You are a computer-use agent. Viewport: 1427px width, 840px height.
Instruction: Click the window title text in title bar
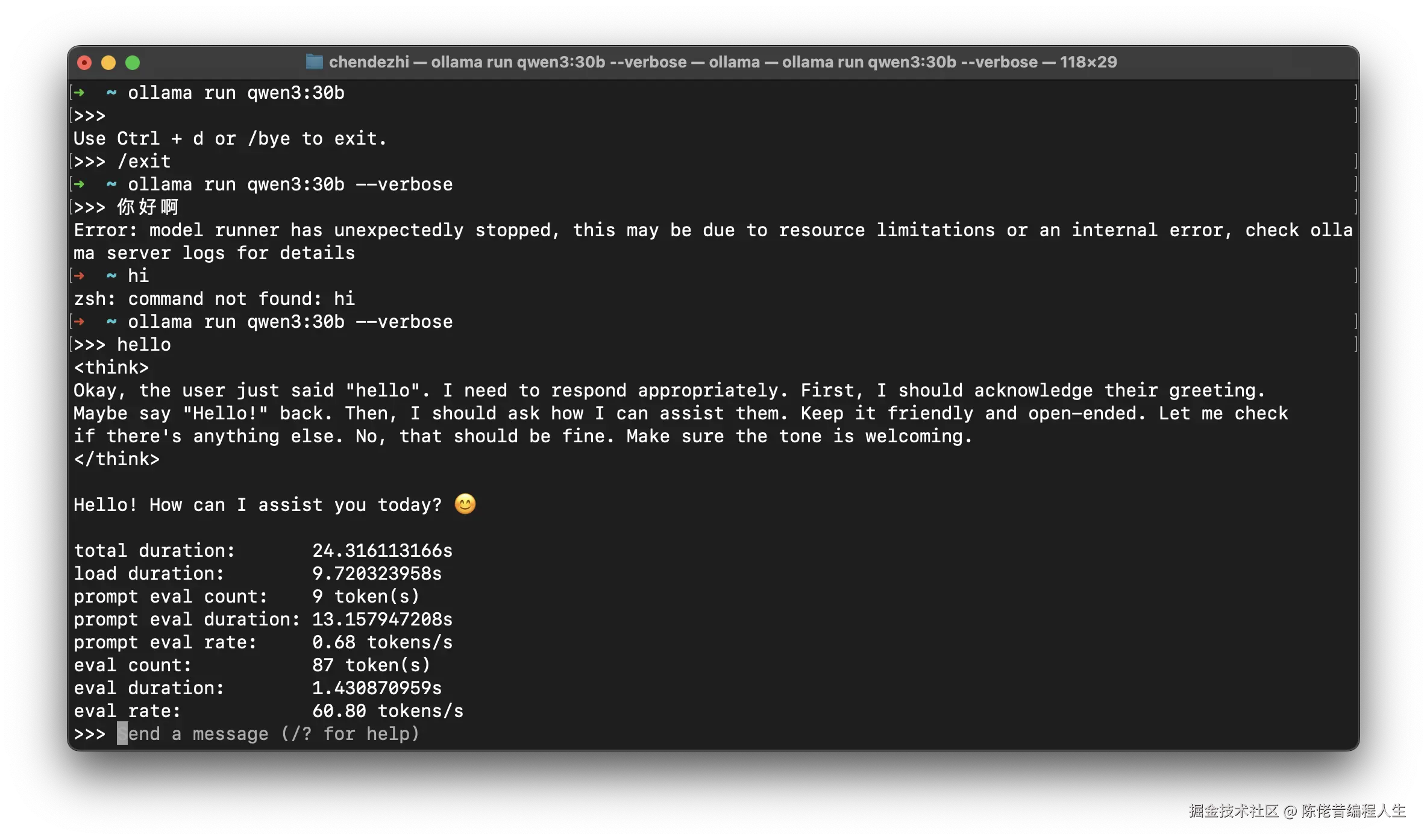coord(722,62)
